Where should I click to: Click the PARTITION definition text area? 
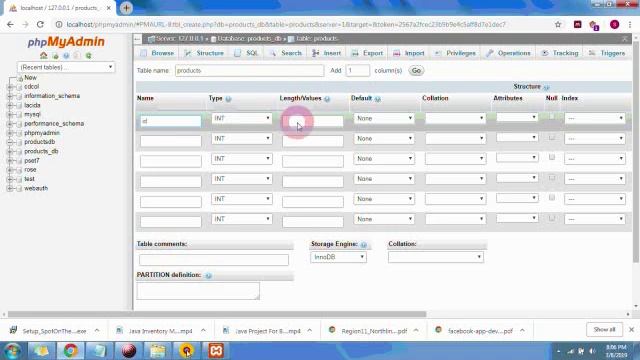[x=198, y=291]
